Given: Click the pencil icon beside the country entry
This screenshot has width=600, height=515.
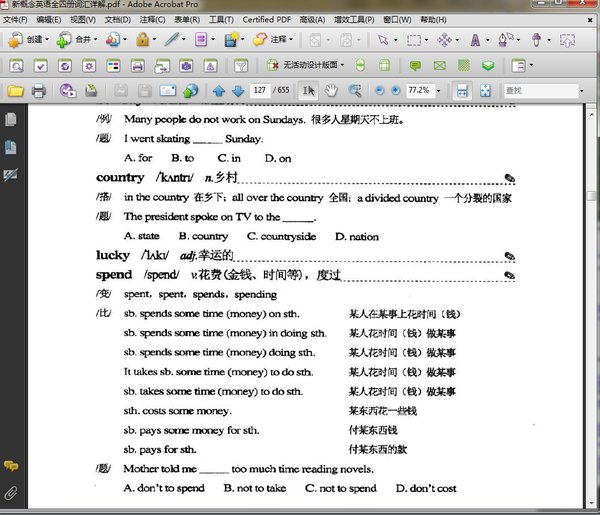Looking at the screenshot, I should coord(509,178).
